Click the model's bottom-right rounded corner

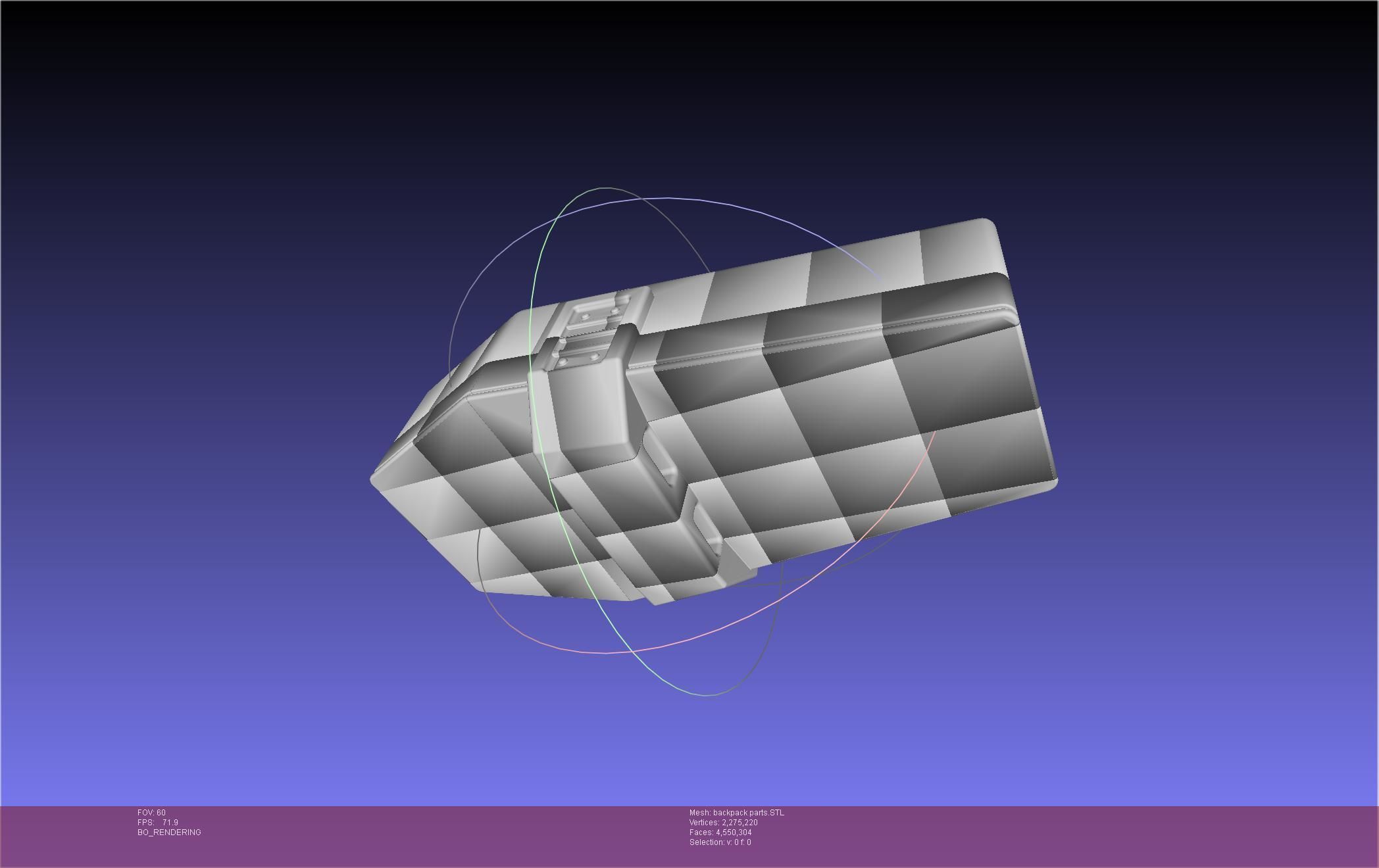click(1053, 483)
